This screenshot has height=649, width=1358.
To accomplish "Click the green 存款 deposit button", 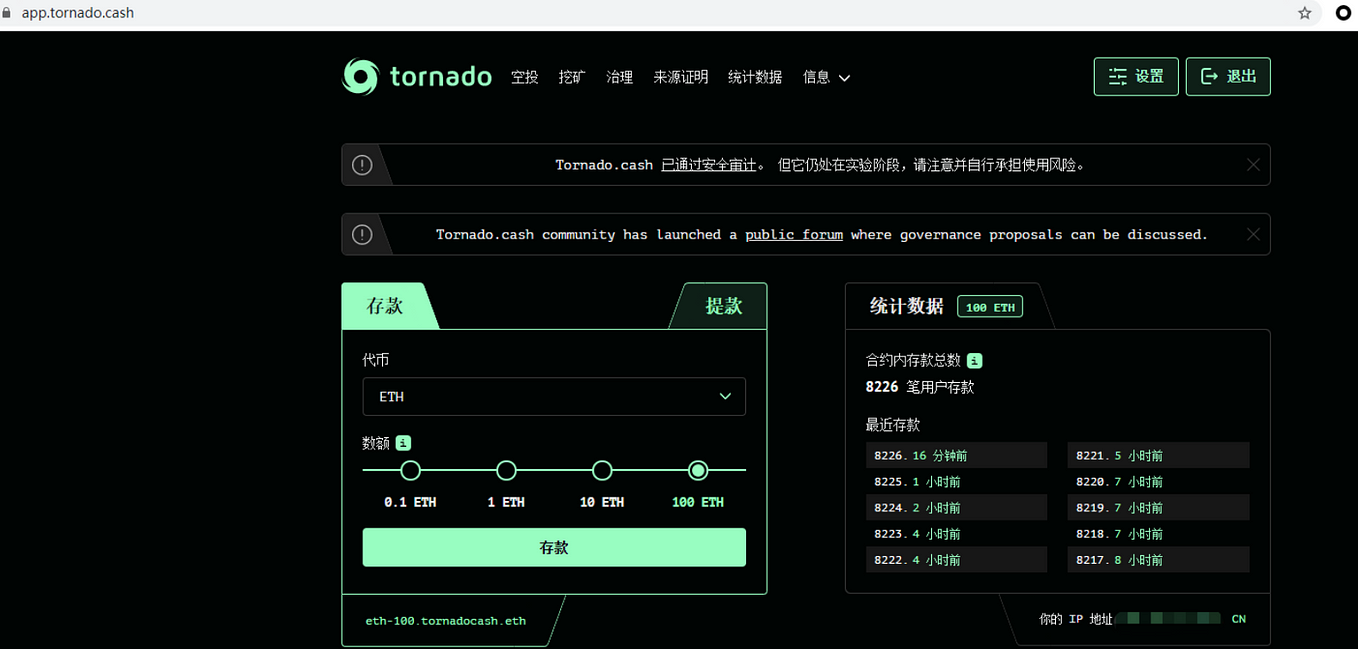I will pyautogui.click(x=554, y=548).
